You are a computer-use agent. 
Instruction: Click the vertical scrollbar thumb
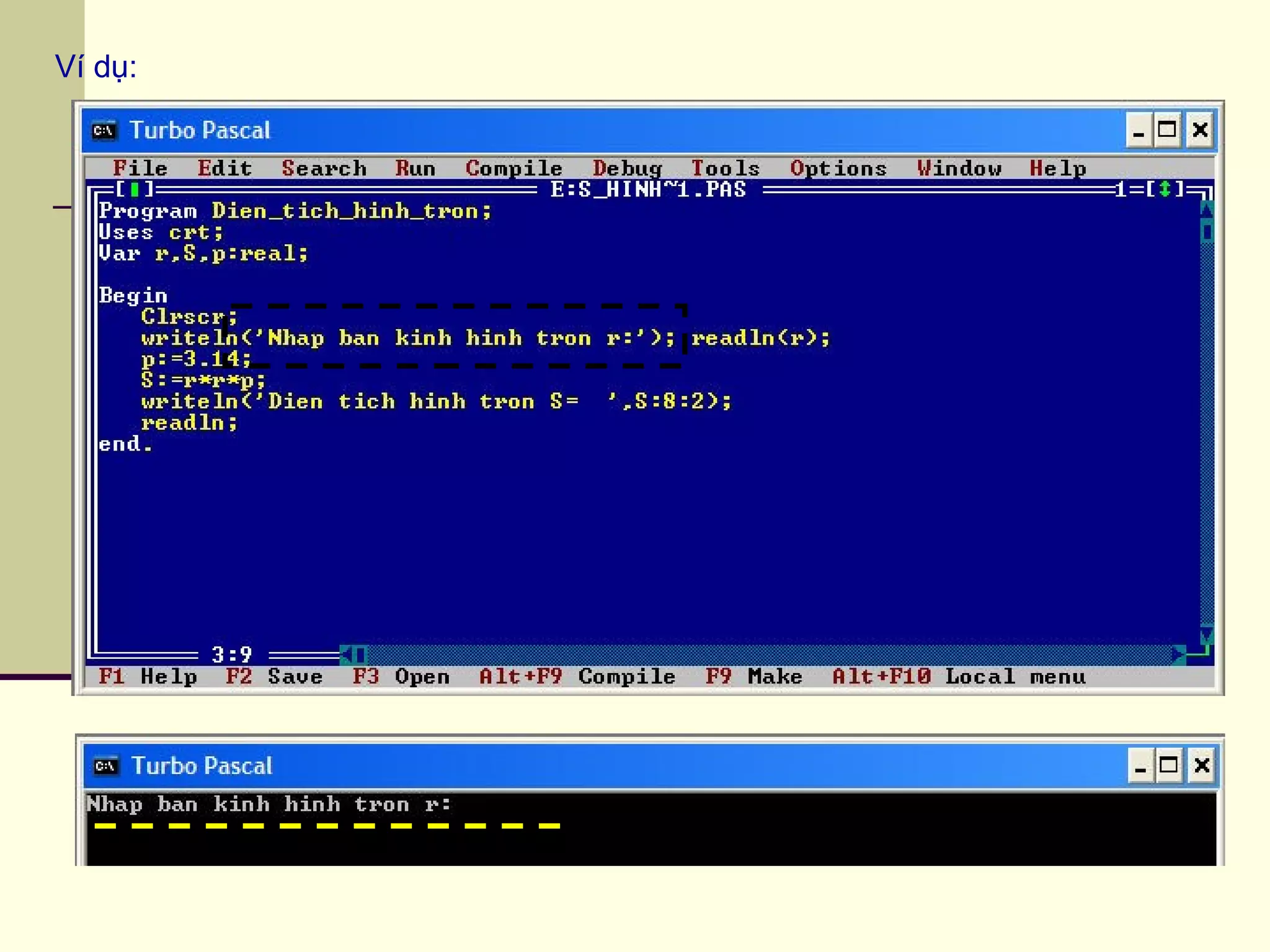coord(1206,232)
